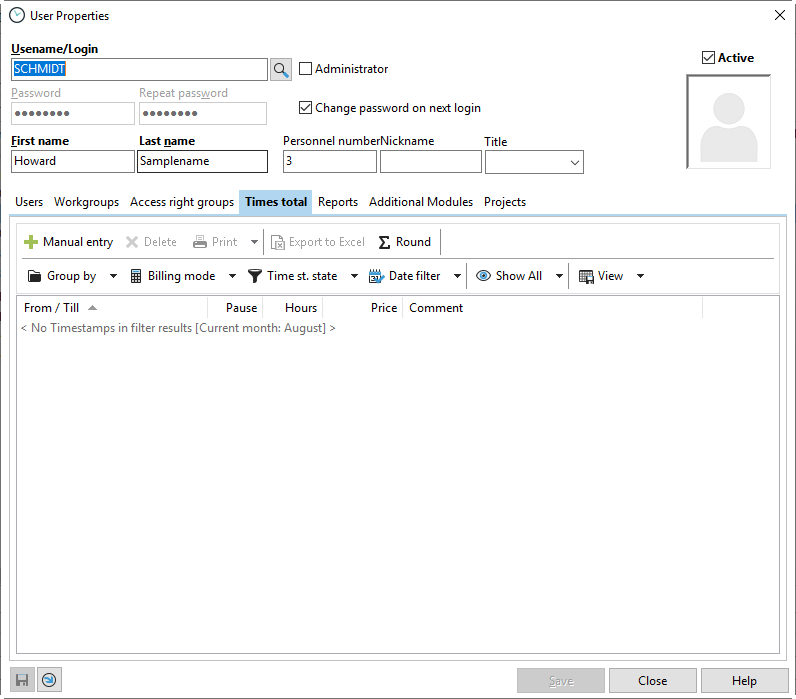Click the Billing mode calculator icon
This screenshot has width=796, height=699.
click(136, 276)
